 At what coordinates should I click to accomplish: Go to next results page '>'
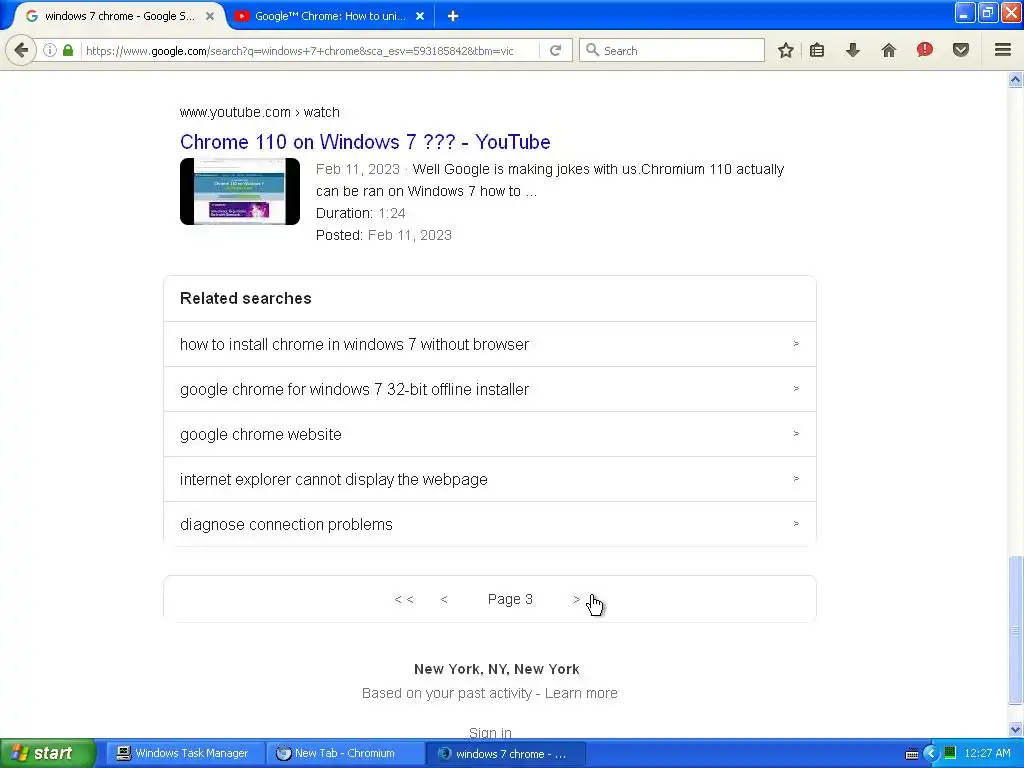pyautogui.click(x=576, y=600)
